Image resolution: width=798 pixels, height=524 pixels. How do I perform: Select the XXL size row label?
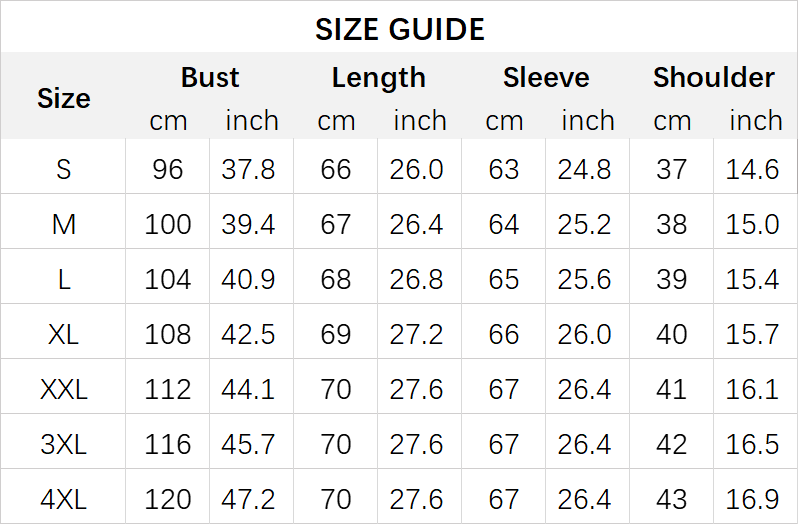click(63, 389)
